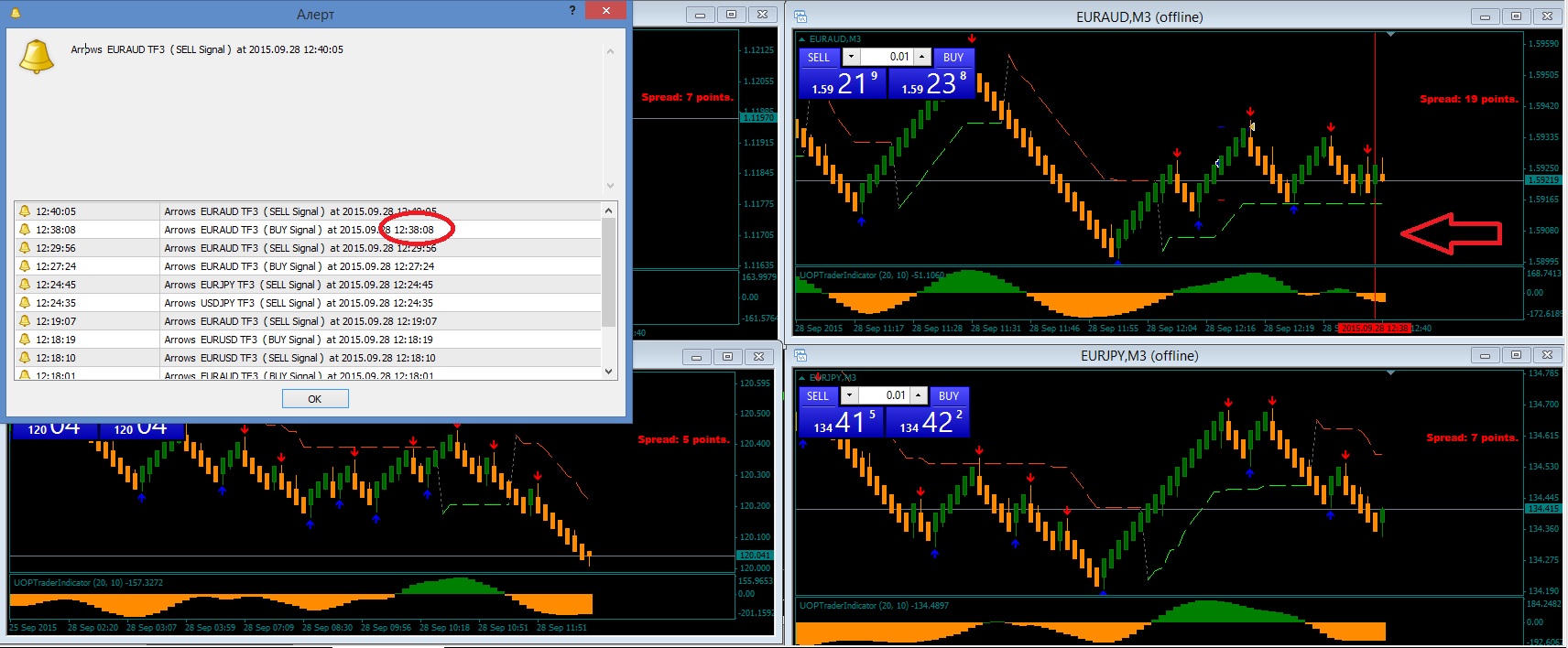Select the alert message 'USDJPY TF3 (SELL Signal) at 12:24:35'
Image resolution: width=1568 pixels, height=648 pixels.
[299, 303]
